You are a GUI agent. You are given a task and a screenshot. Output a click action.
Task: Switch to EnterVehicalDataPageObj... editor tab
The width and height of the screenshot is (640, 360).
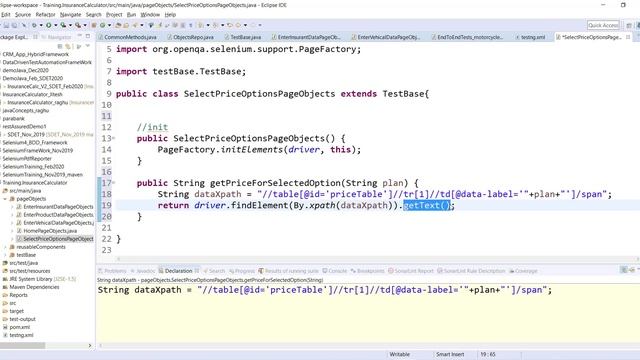click(x=385, y=37)
